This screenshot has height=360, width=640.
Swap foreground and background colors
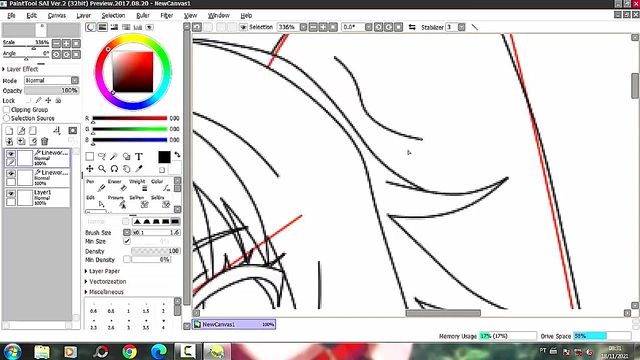(177, 155)
